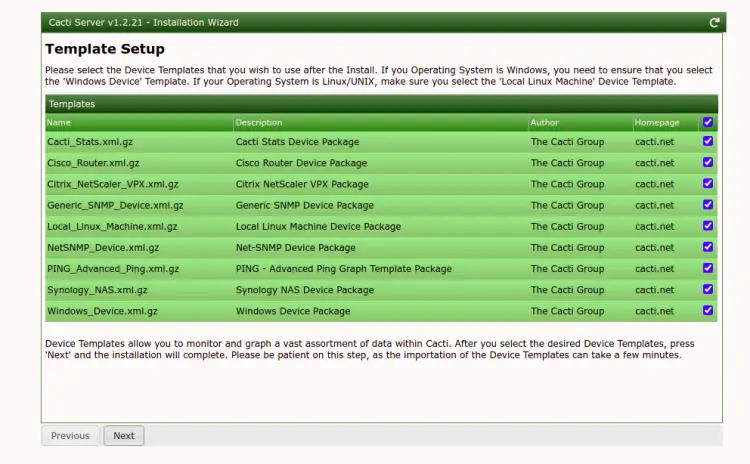Toggle the Citrix_NetScaler_VPX.xml.gz checkbox

(x=708, y=183)
